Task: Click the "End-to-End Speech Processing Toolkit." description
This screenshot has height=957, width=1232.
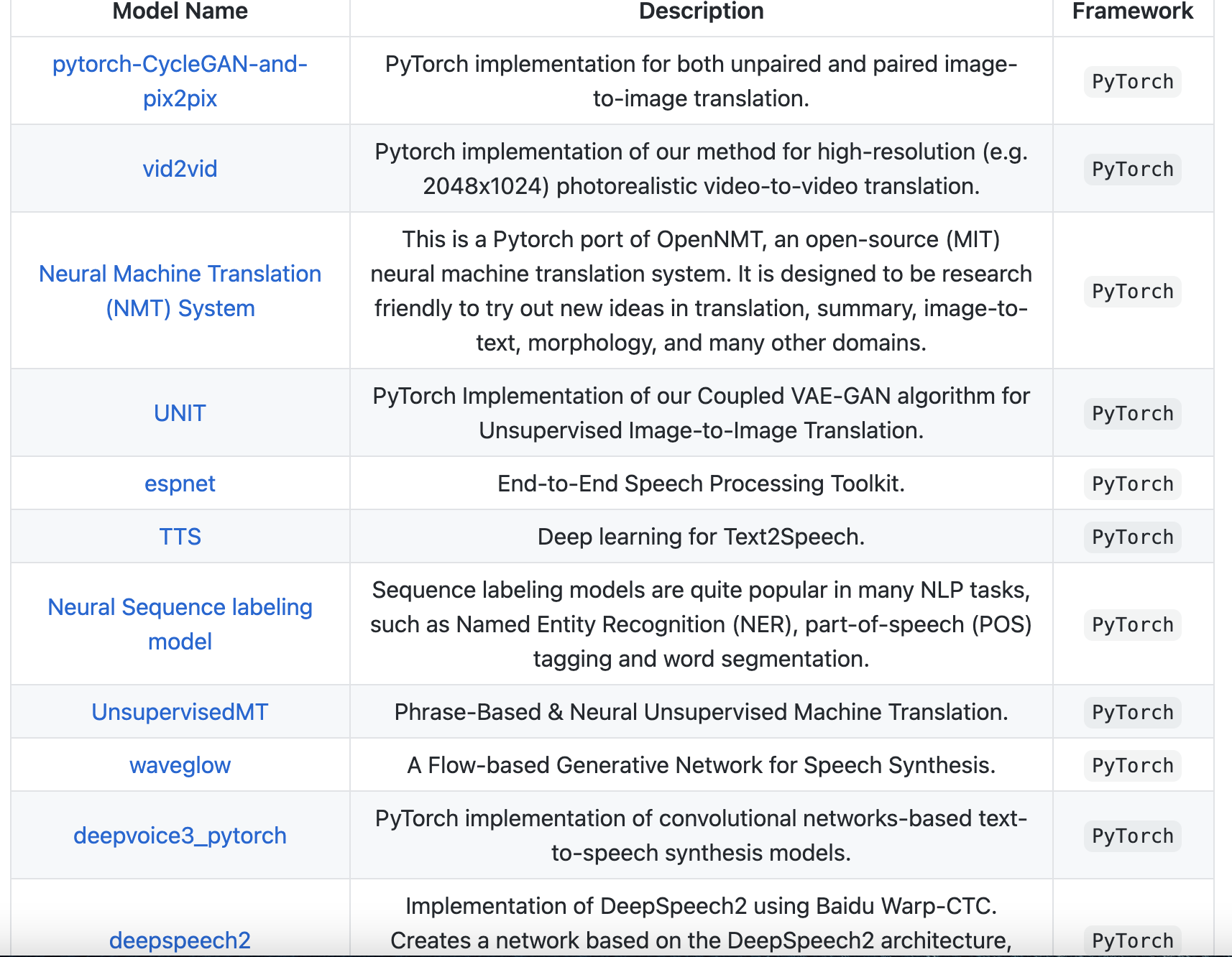Action: click(701, 484)
